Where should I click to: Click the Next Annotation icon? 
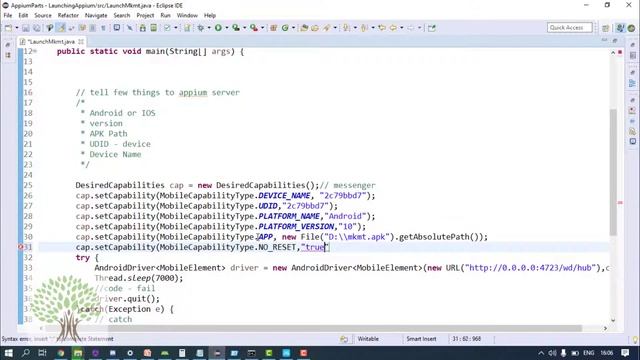(347, 28)
